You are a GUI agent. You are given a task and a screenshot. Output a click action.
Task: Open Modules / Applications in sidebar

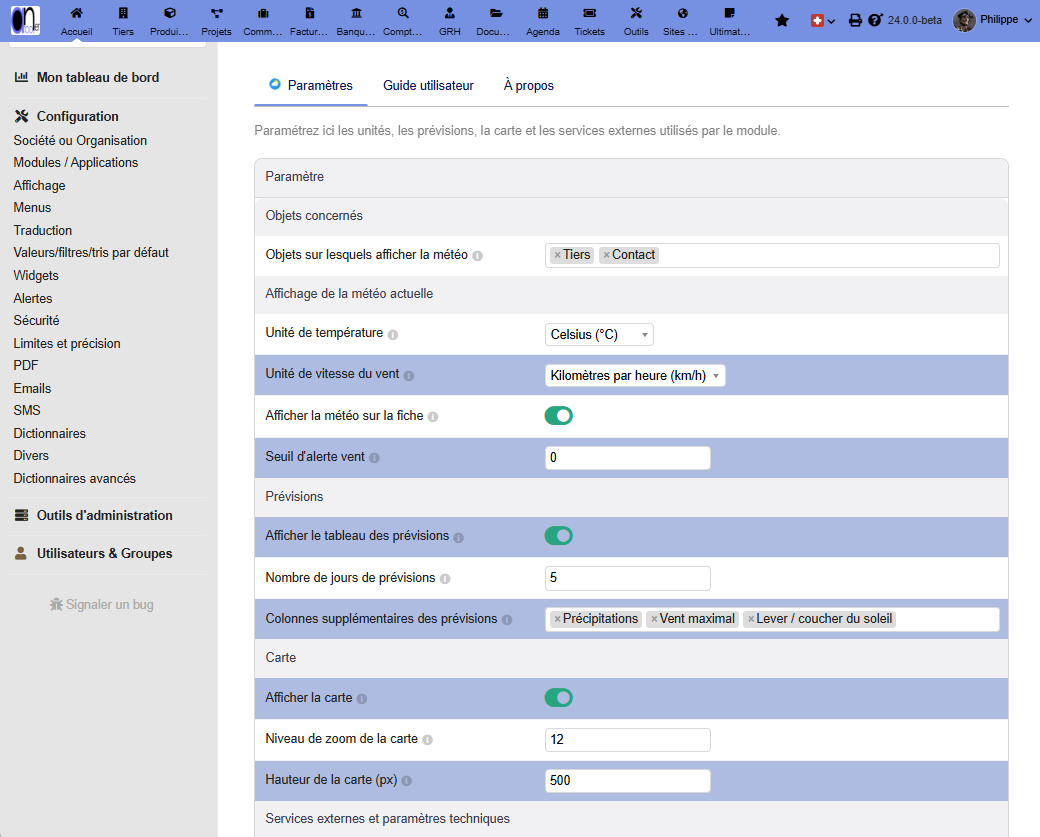pos(76,162)
